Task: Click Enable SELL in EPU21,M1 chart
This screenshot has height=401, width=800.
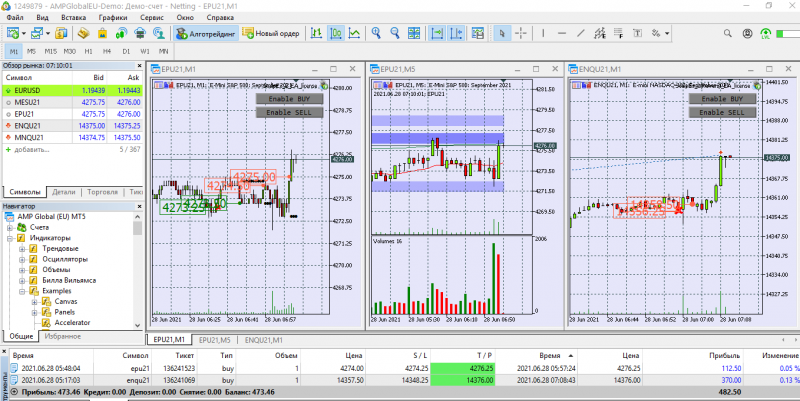Action: pyautogui.click(x=289, y=112)
